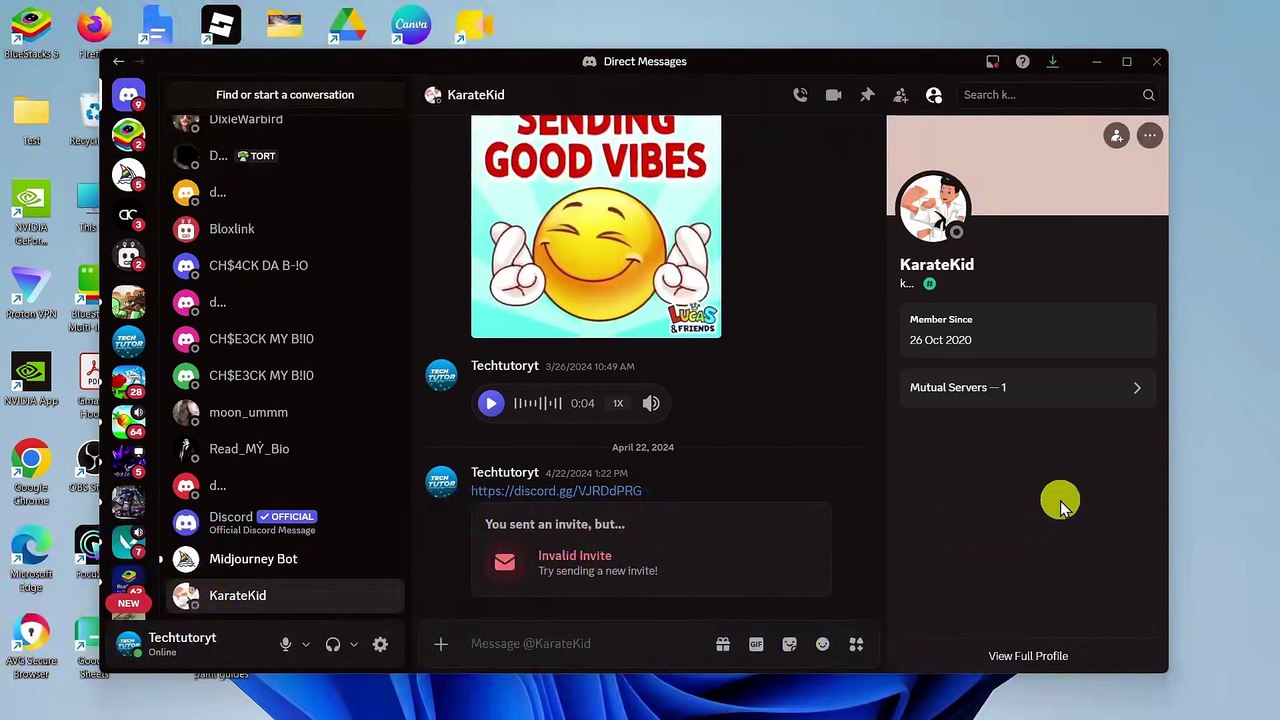1280x720 pixels.
Task: Open more options on KarateKid profile
Action: pos(1150,136)
